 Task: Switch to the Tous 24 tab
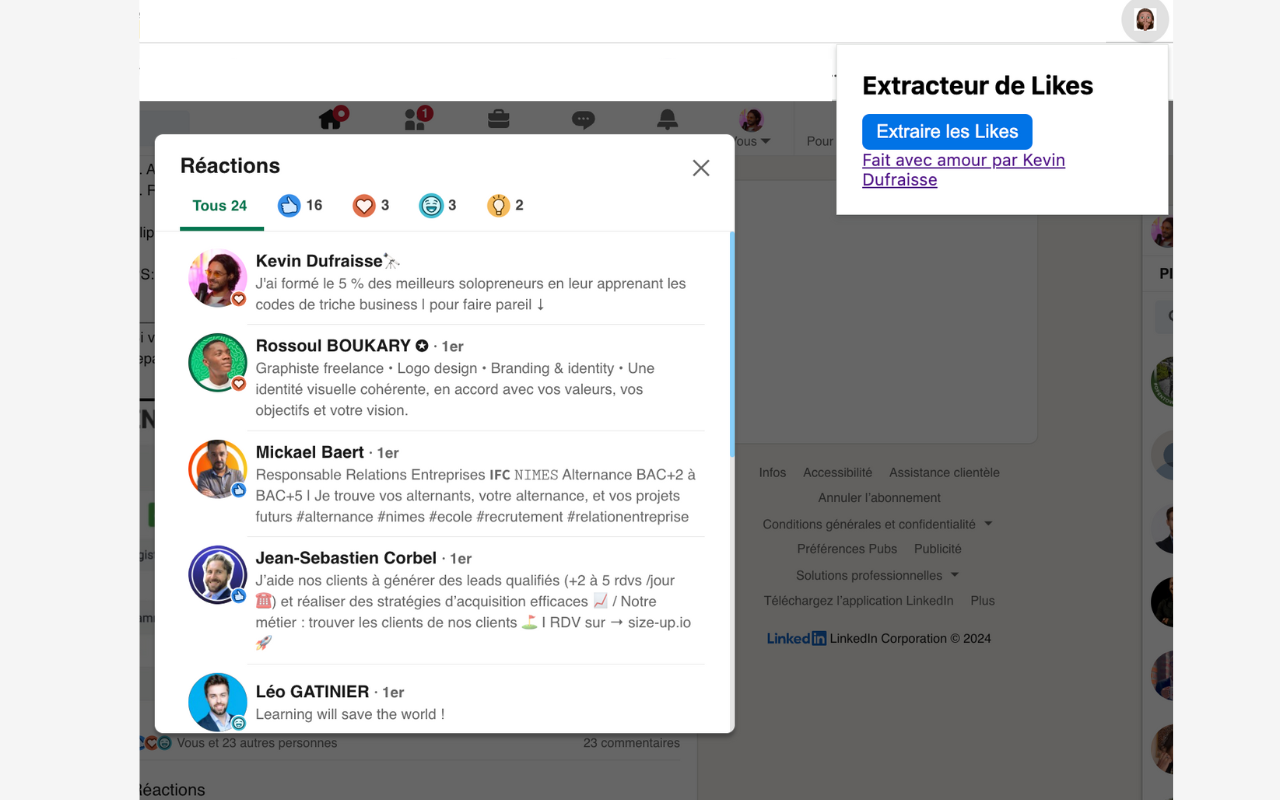221,205
